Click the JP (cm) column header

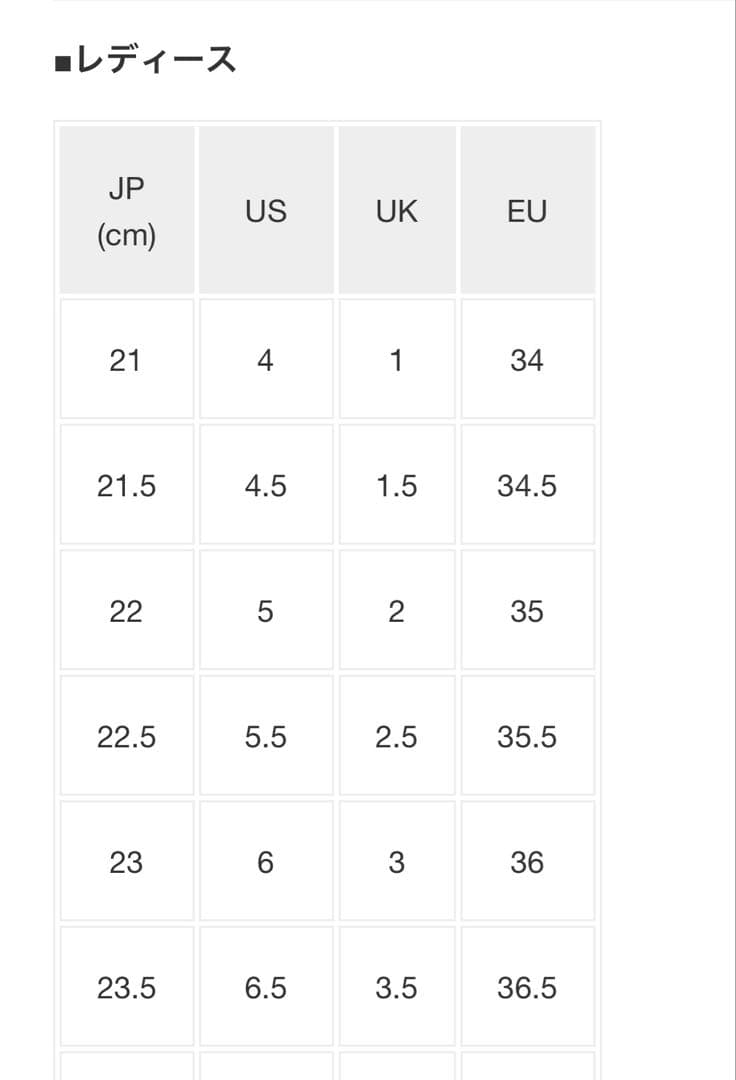click(x=127, y=211)
